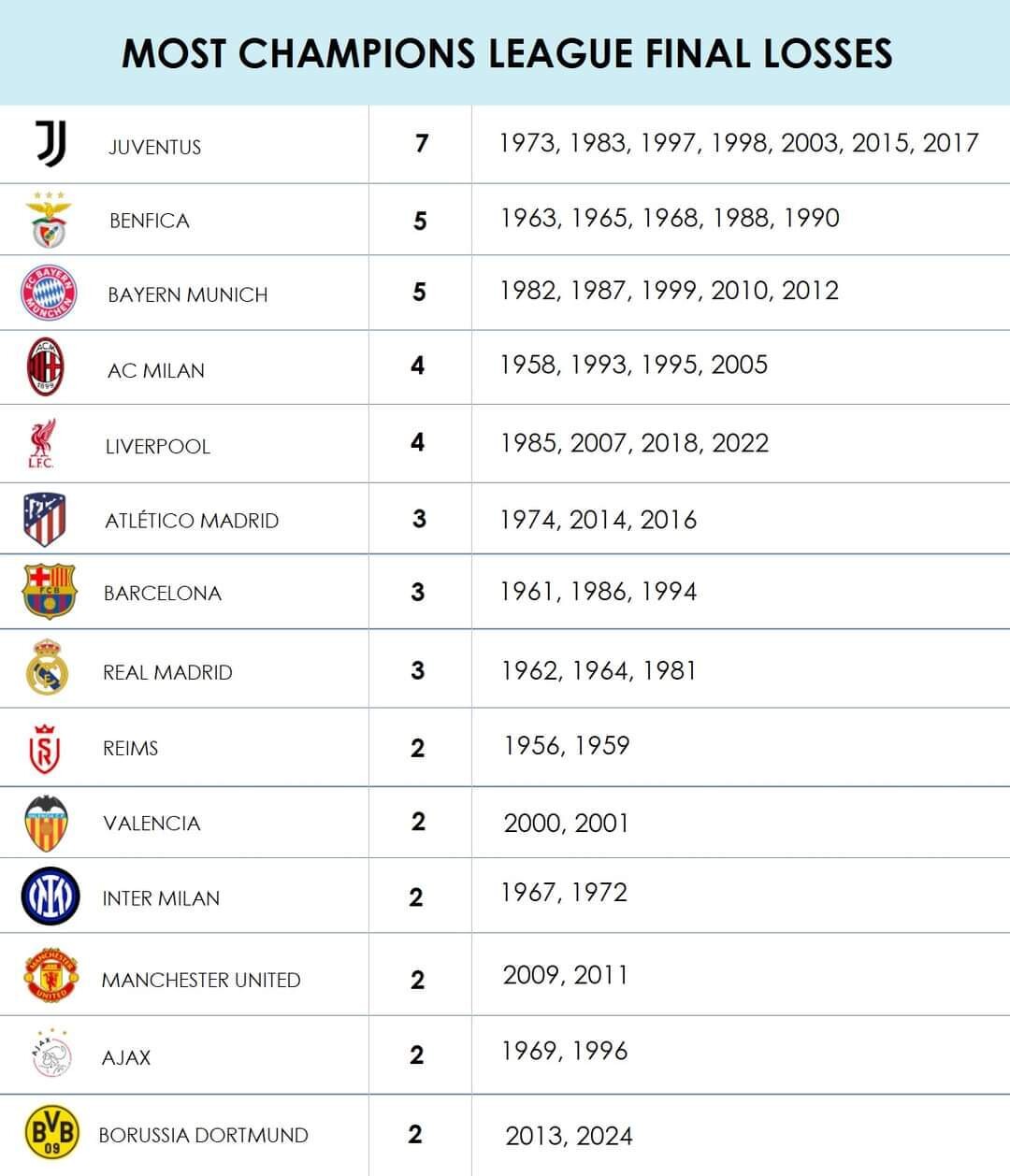Click the Ajax club logo

(50, 1056)
